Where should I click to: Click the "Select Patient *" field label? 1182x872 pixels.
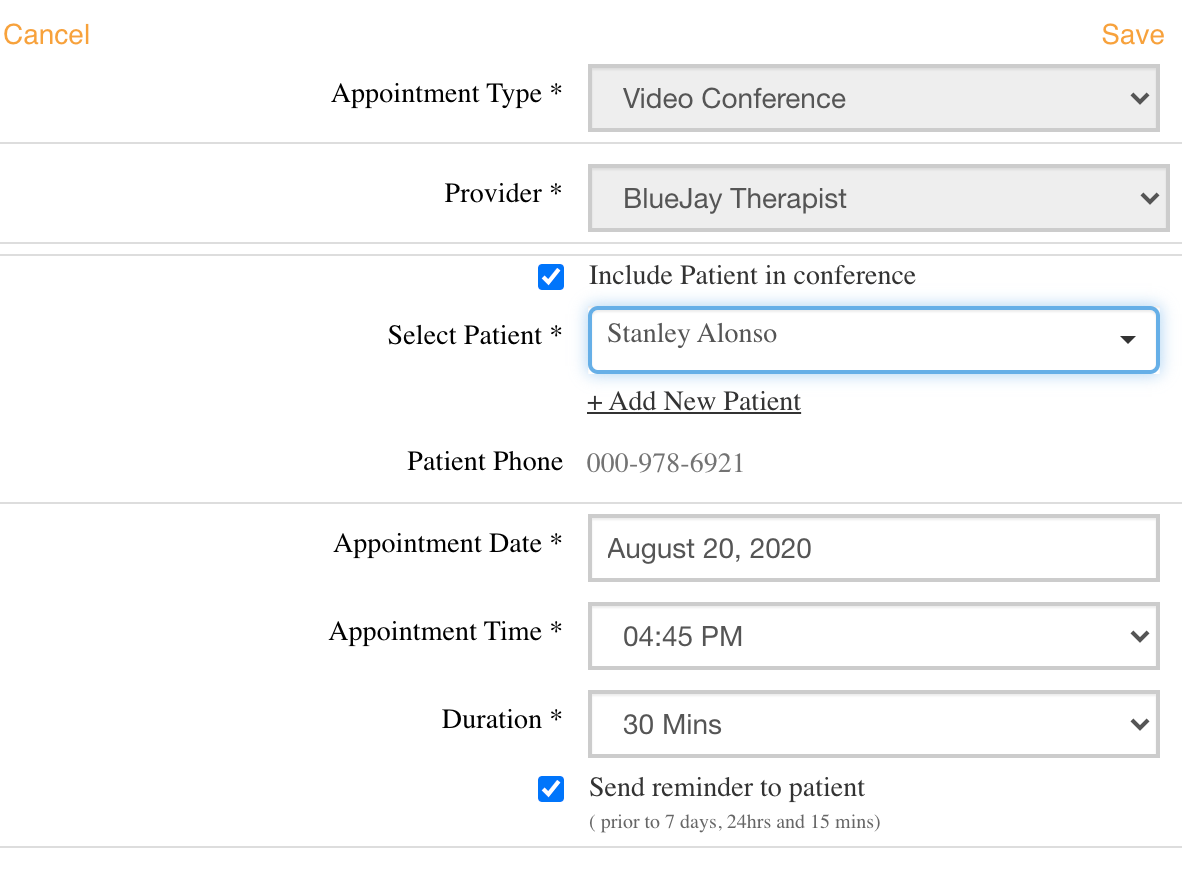[x=474, y=335]
